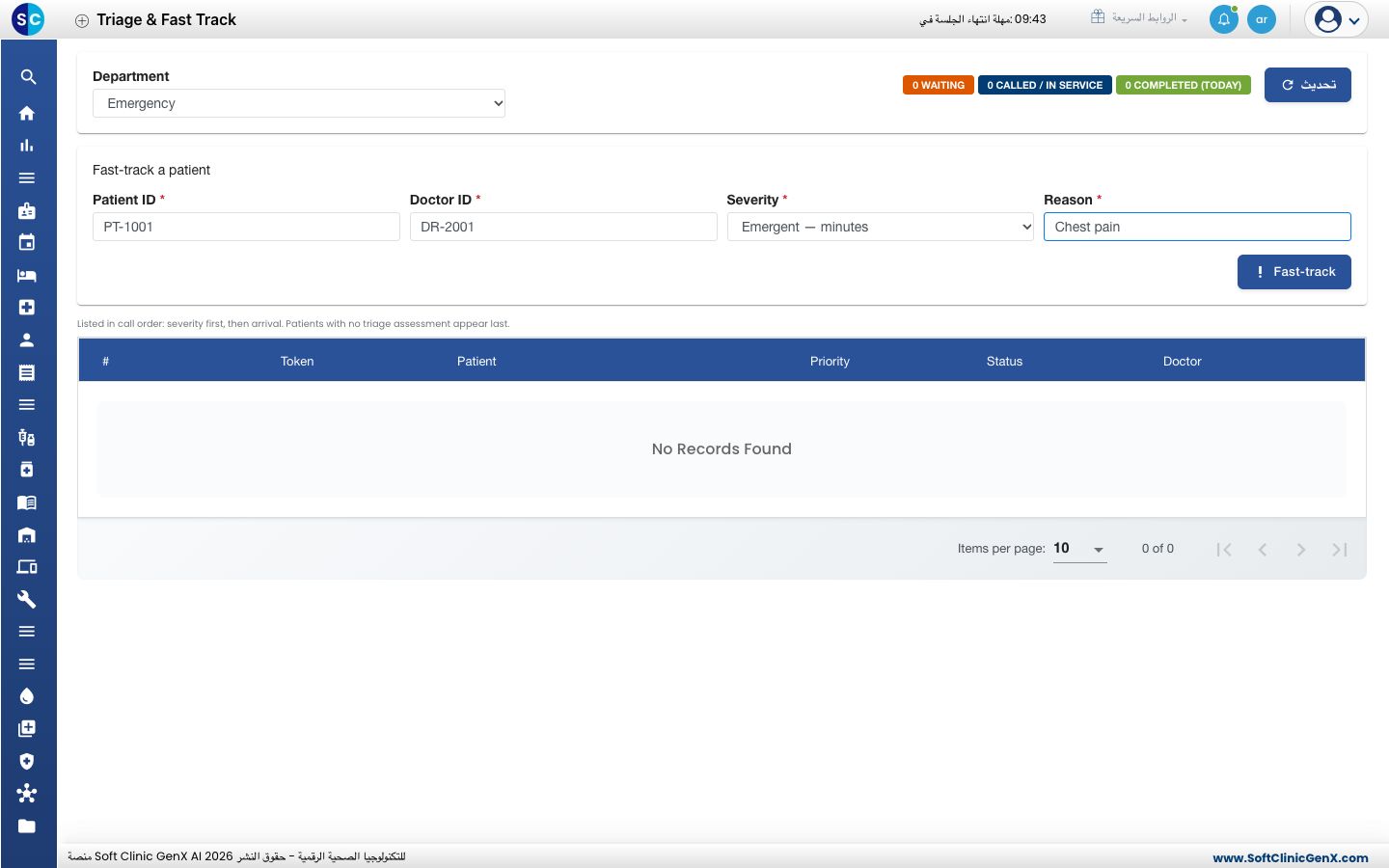Click the medical cross box icon

[x=27, y=308]
